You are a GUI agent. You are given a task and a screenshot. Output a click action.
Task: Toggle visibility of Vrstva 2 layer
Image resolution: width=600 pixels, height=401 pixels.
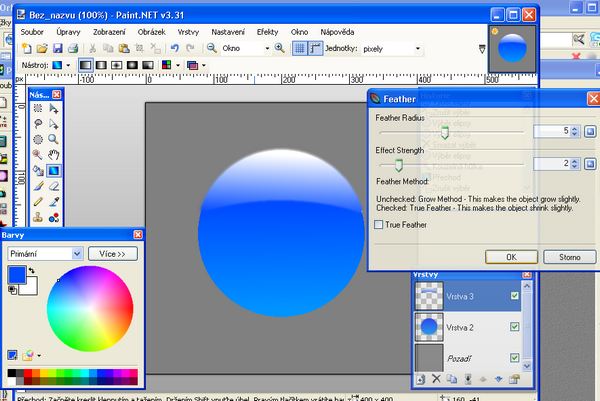(514, 327)
